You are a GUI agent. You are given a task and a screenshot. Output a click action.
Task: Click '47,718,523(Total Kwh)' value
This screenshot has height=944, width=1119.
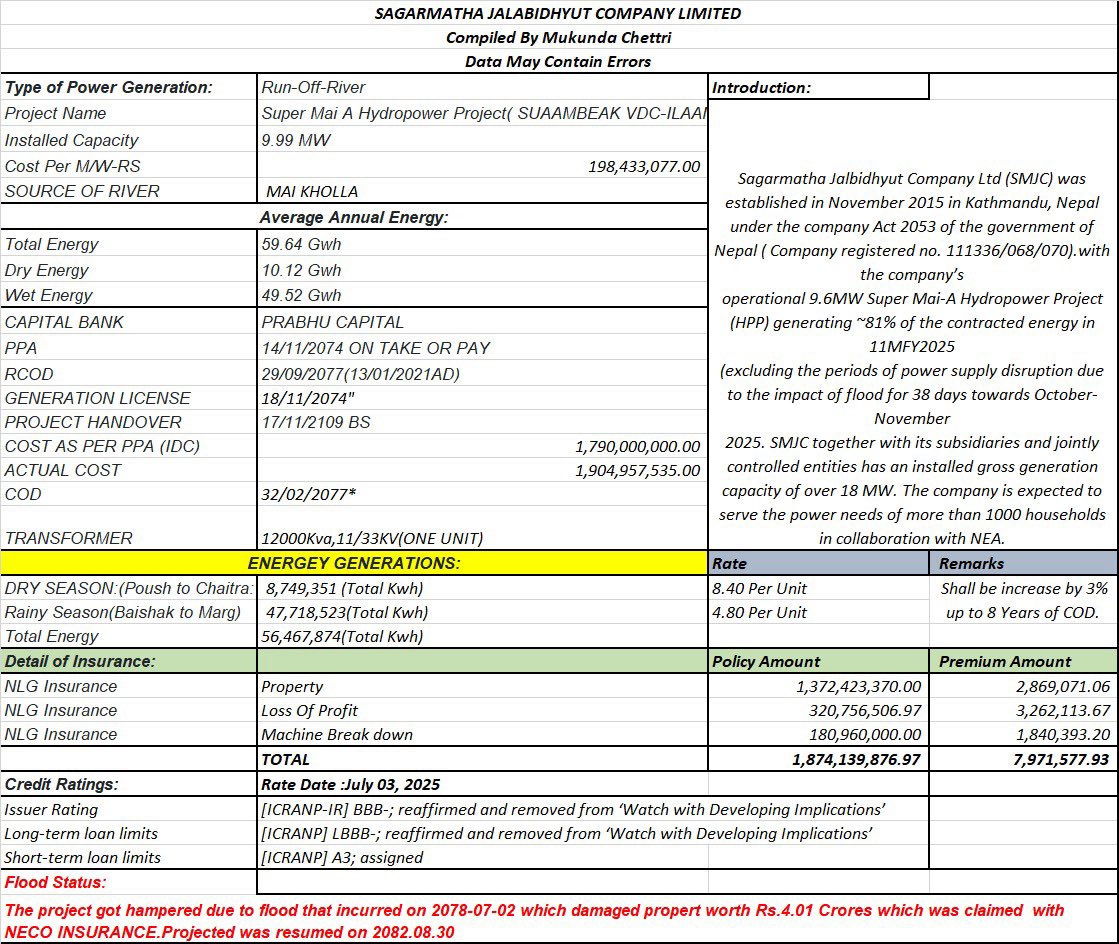point(347,612)
